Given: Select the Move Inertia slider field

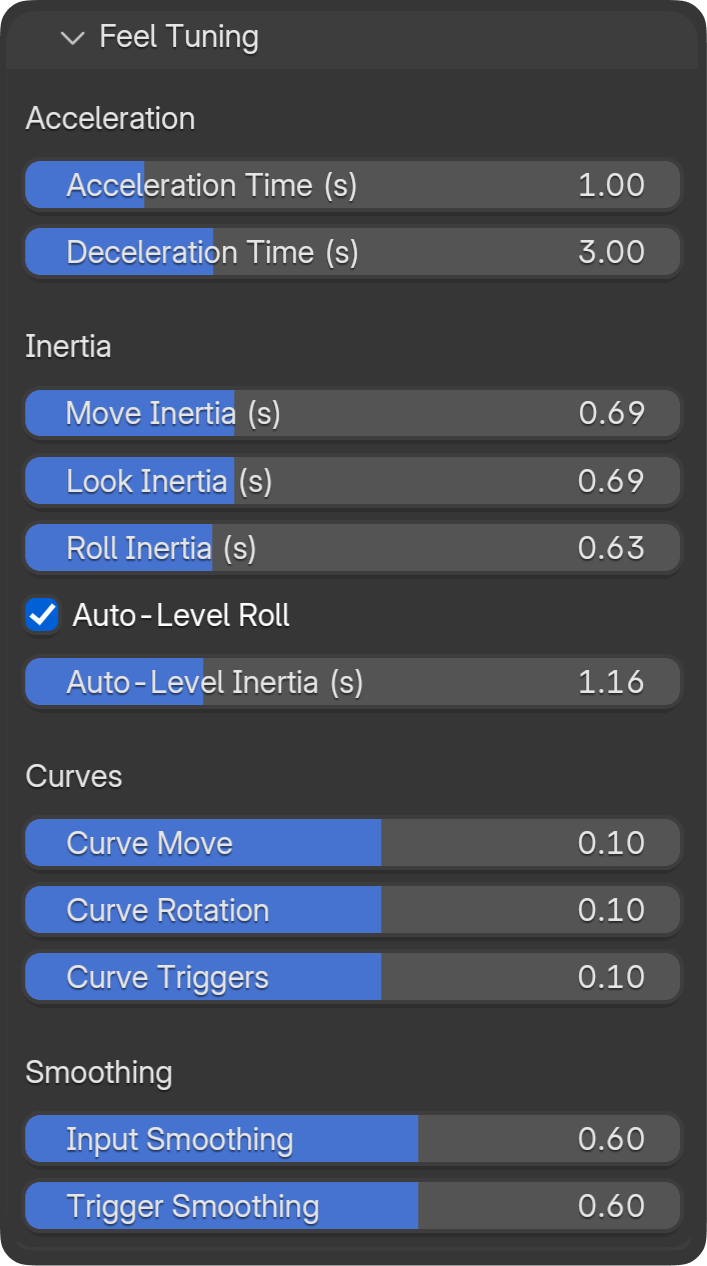Looking at the screenshot, I should click(x=353, y=413).
